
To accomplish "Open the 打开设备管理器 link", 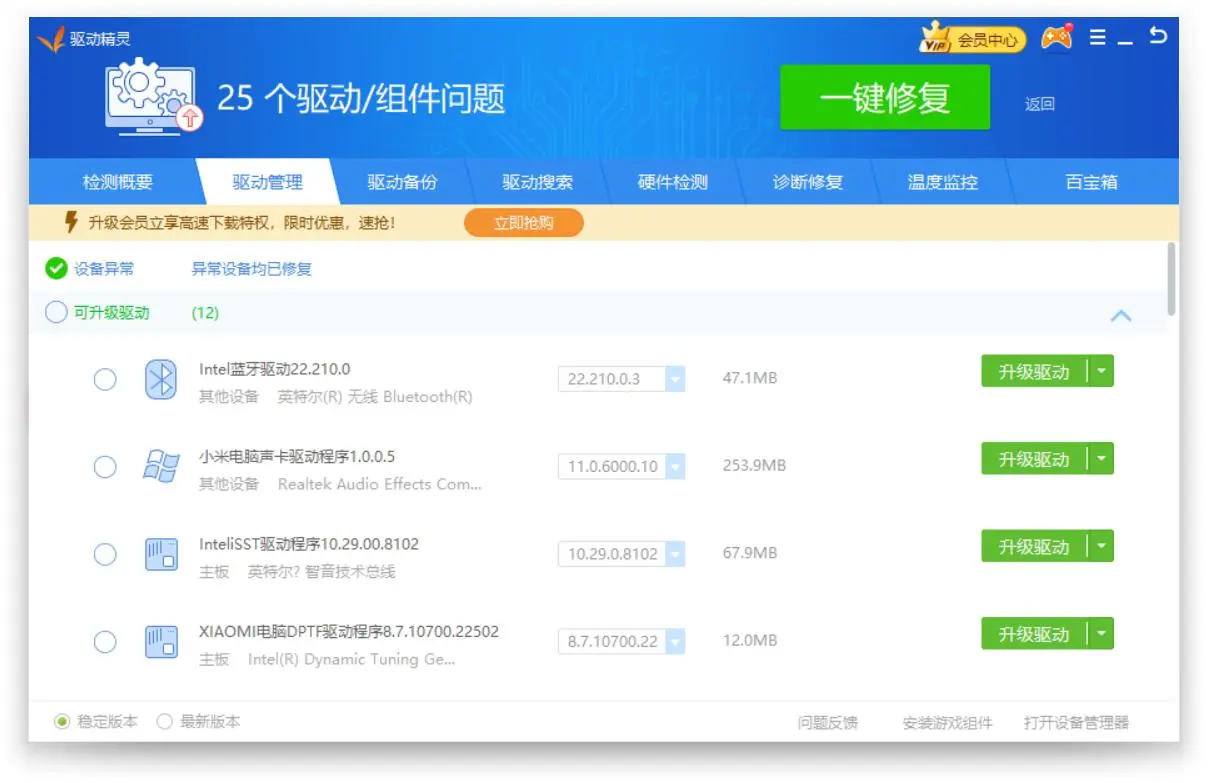I will [x=1076, y=723].
